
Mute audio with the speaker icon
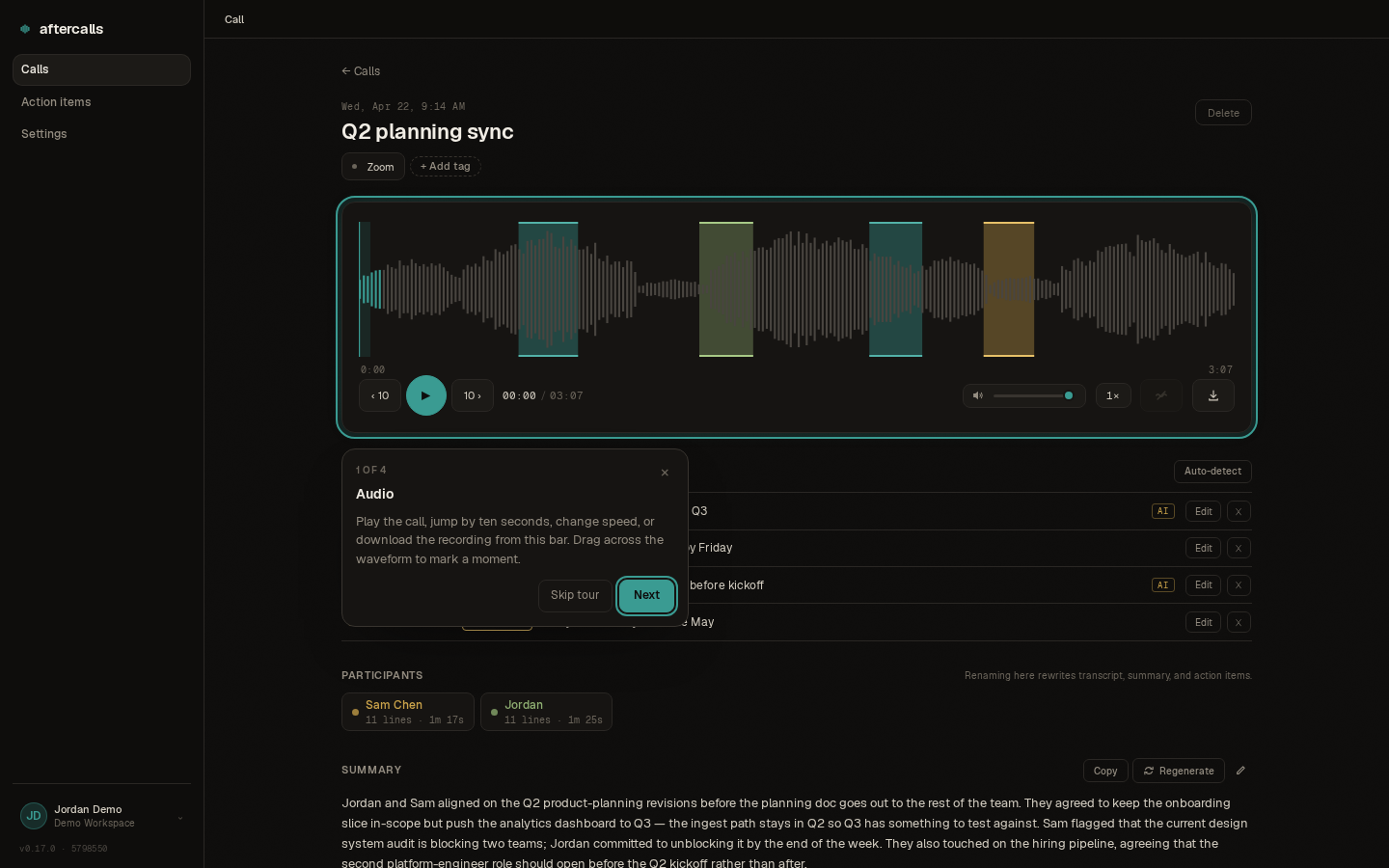coord(978,395)
